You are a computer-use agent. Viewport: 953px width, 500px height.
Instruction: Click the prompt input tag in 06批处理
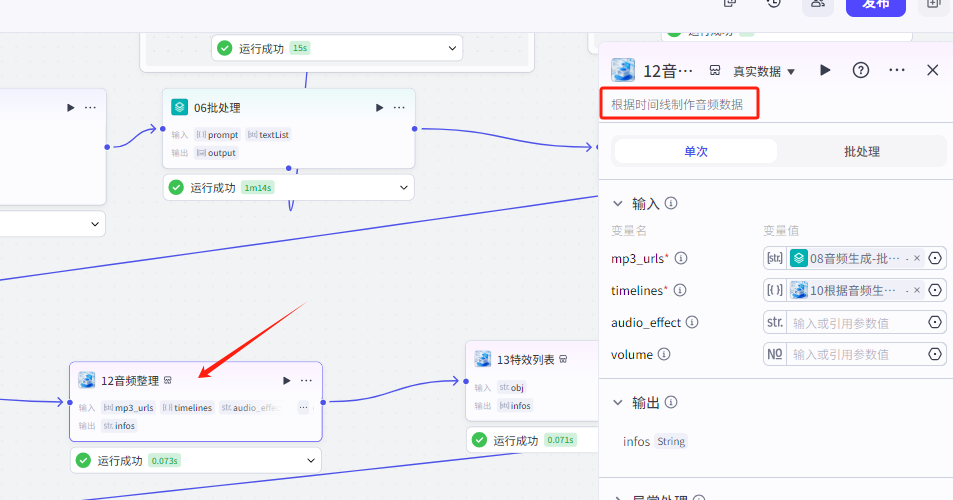pos(218,135)
